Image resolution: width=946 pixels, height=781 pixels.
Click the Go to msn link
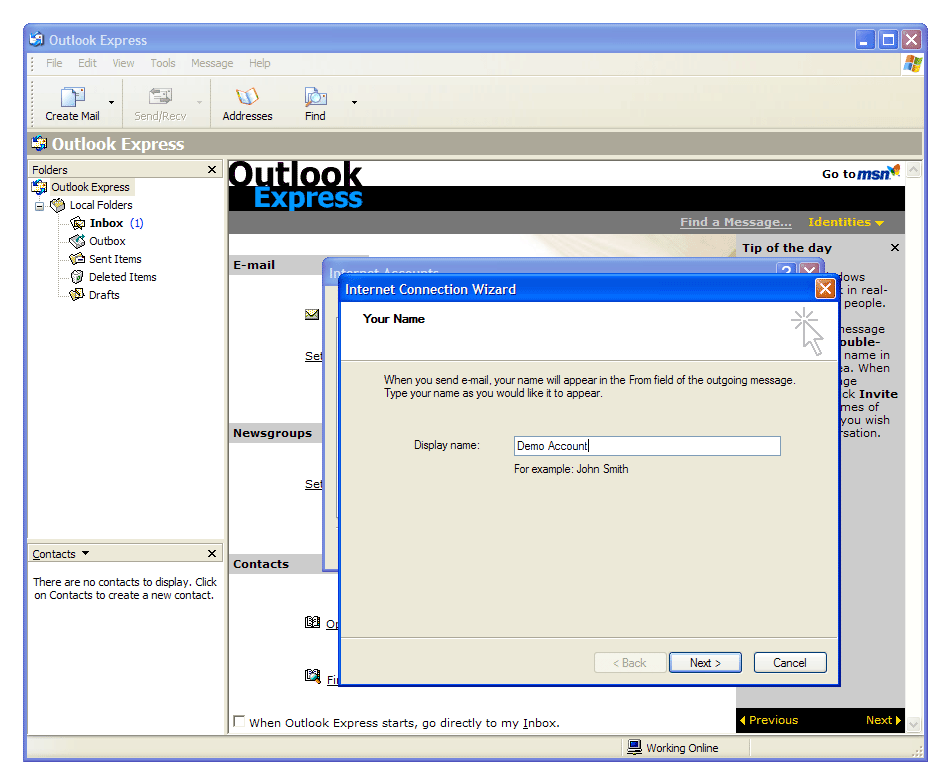pyautogui.click(x=861, y=173)
